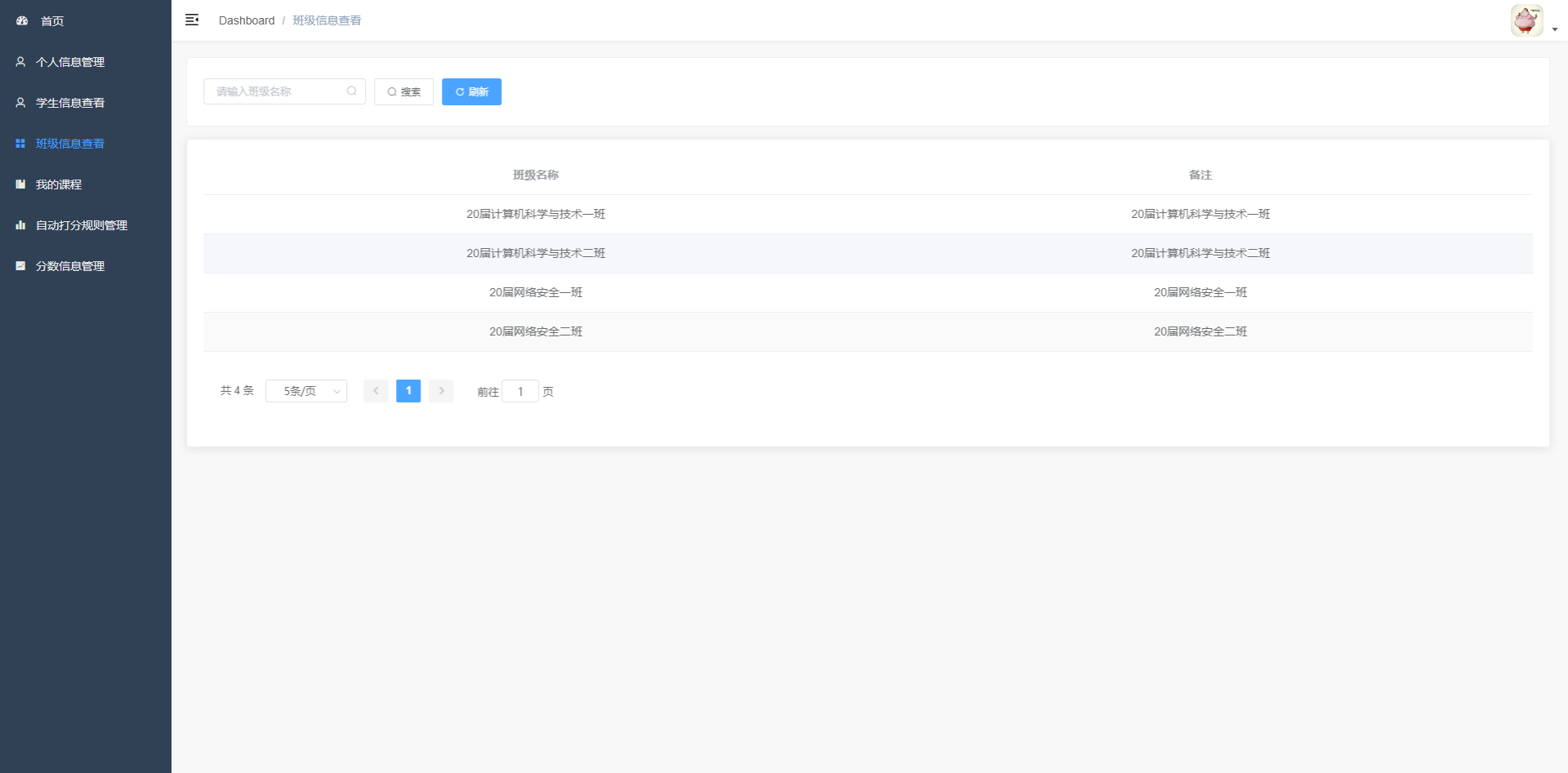Image resolution: width=1568 pixels, height=773 pixels.
Task: Click the book icon beside 我的课程
Action: (x=20, y=184)
